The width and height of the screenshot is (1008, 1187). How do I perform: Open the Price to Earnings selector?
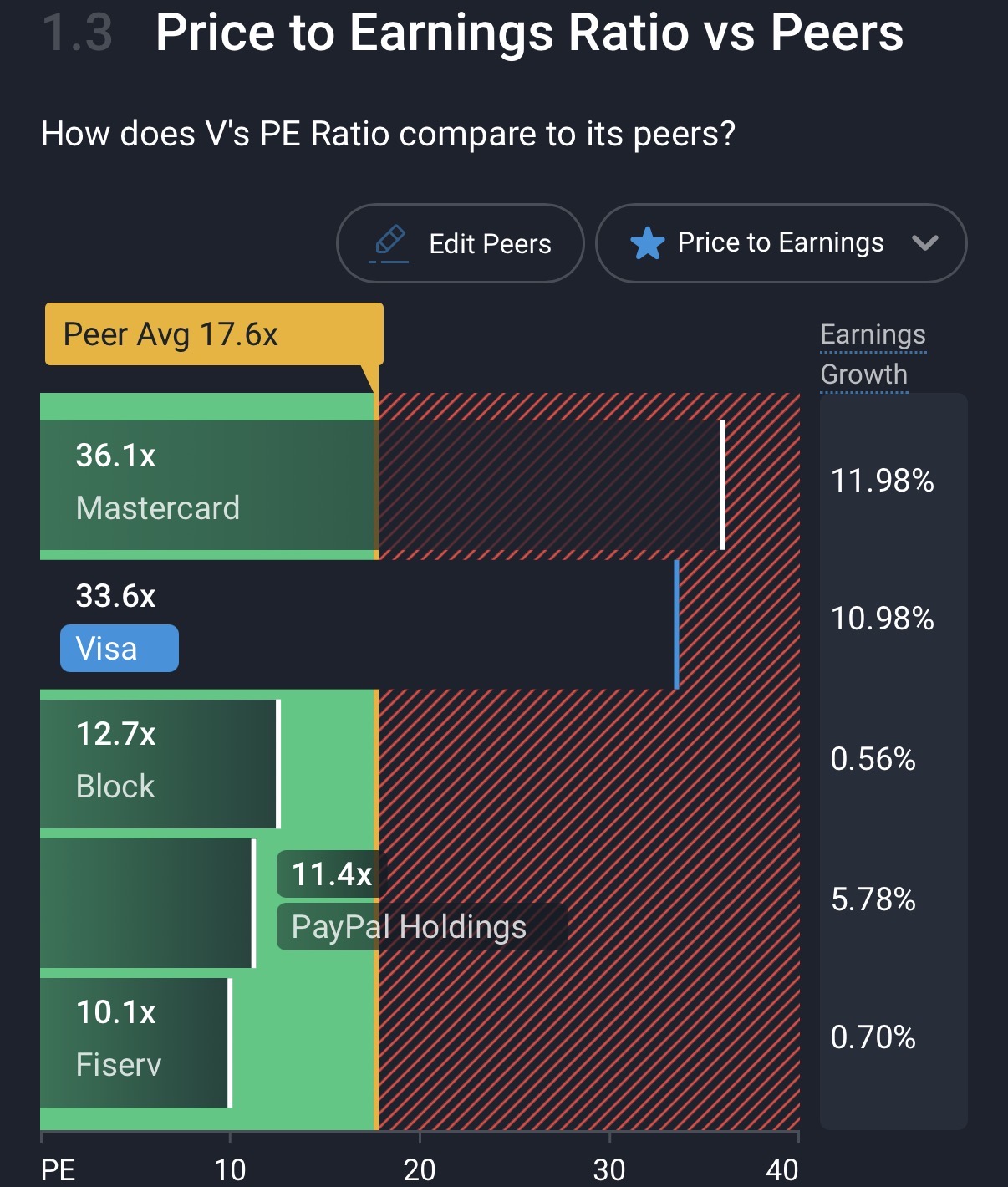(x=780, y=243)
